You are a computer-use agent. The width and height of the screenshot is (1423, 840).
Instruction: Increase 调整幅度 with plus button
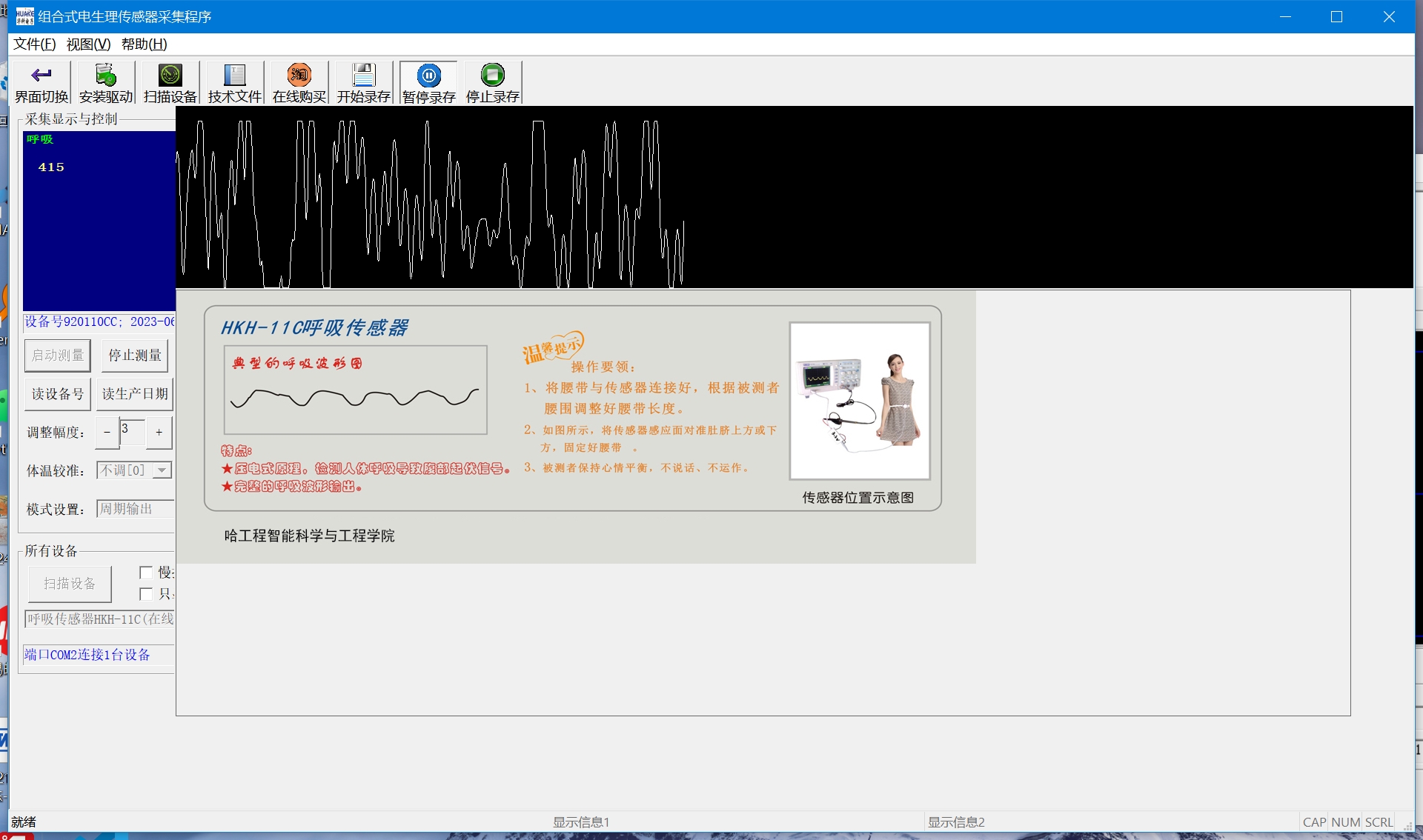click(x=159, y=433)
